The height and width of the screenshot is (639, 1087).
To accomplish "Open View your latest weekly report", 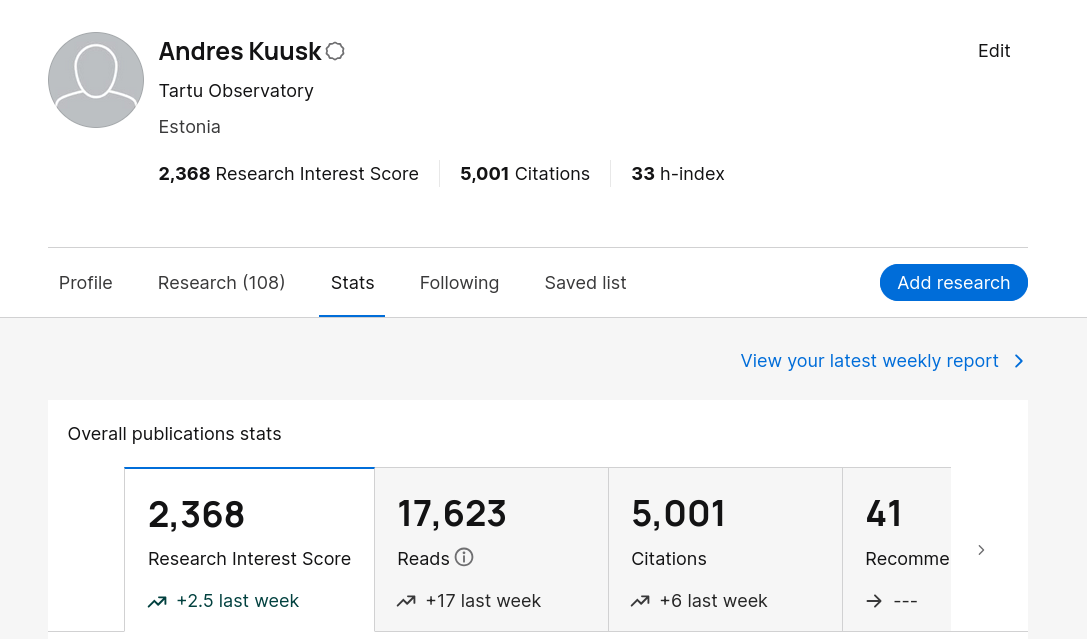I will [869, 361].
